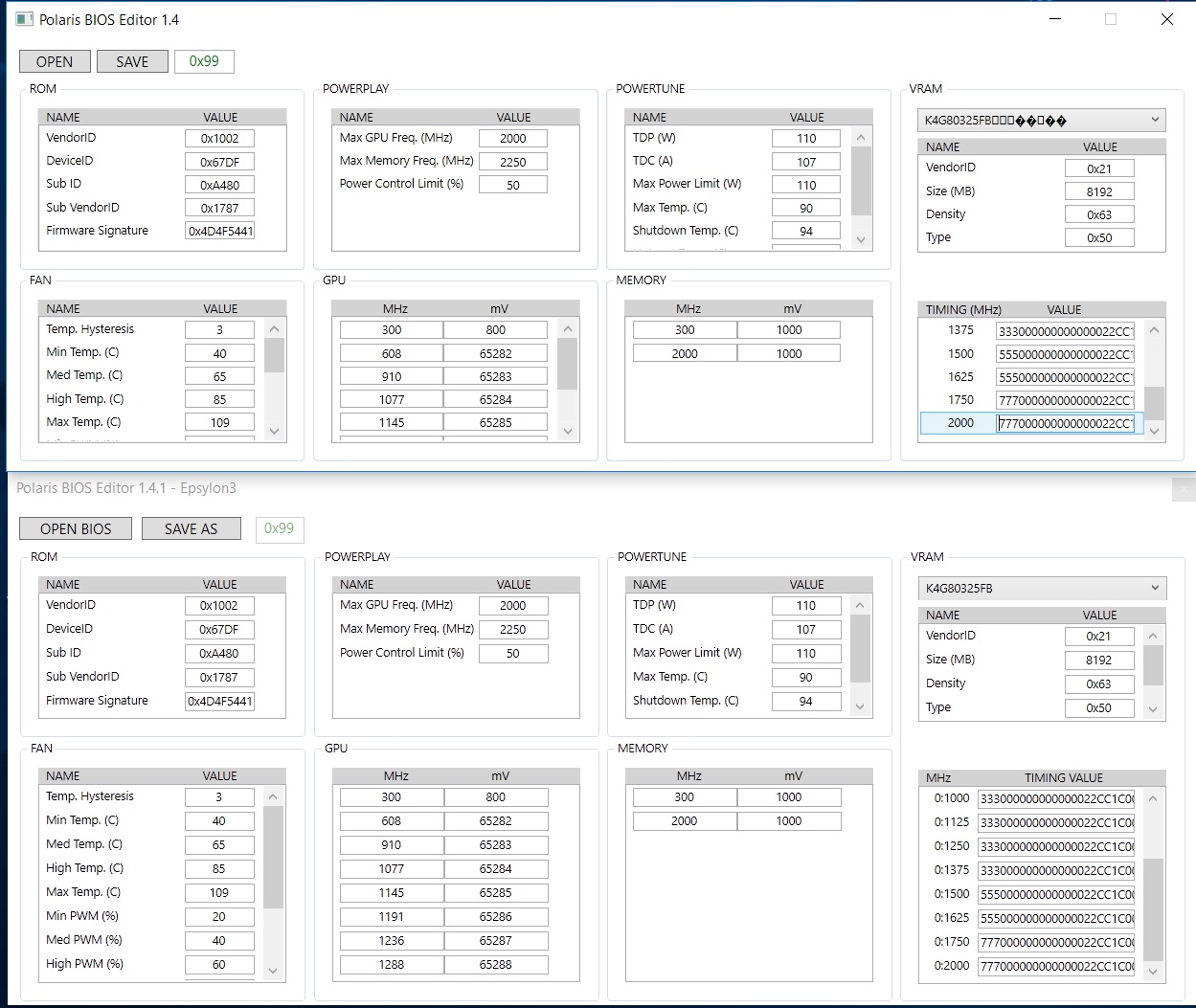Edit TDP (W) value 110 in 1.4 POWERTUNE

[x=806, y=138]
